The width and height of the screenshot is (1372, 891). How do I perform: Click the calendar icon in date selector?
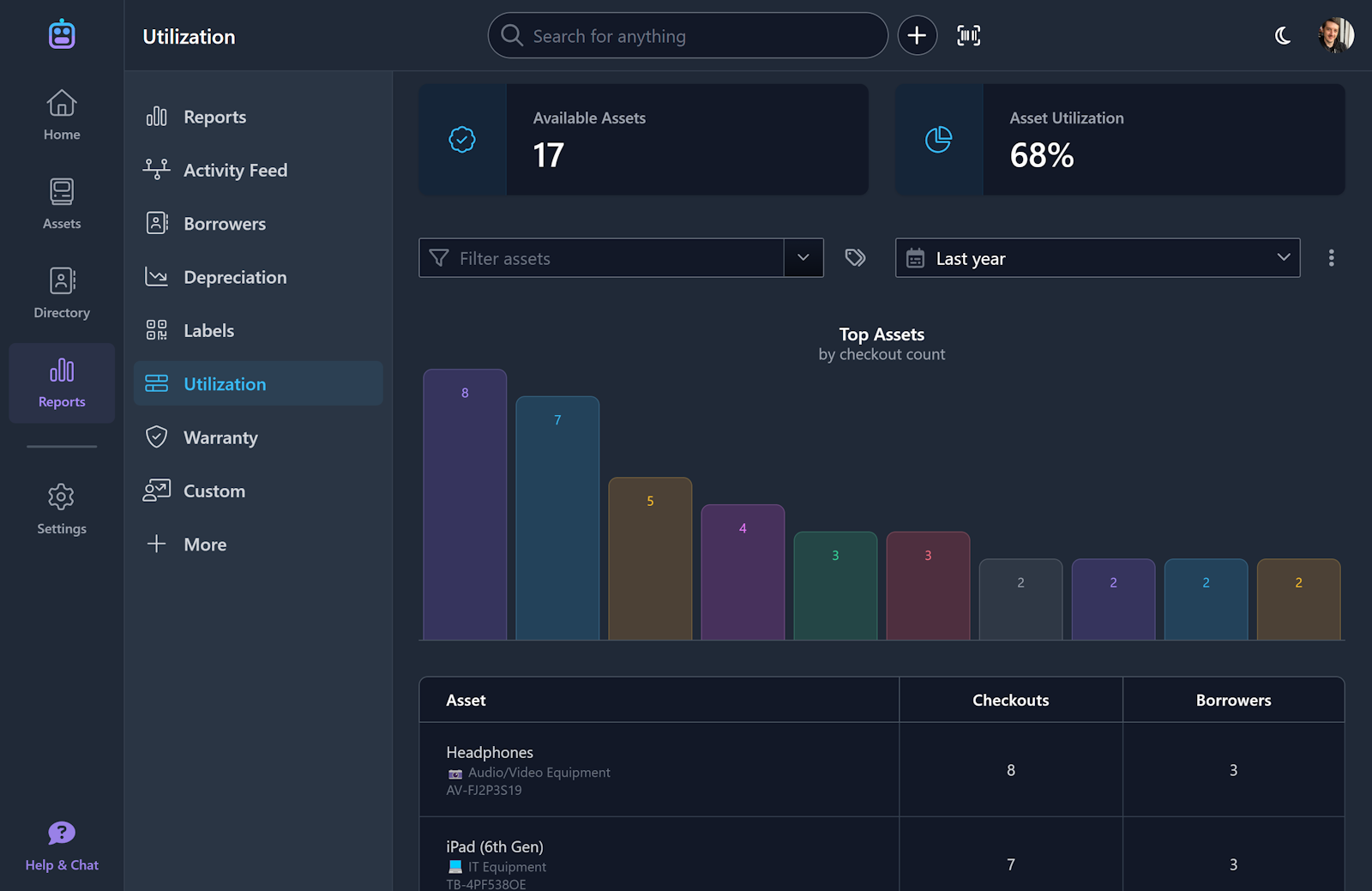(x=916, y=258)
